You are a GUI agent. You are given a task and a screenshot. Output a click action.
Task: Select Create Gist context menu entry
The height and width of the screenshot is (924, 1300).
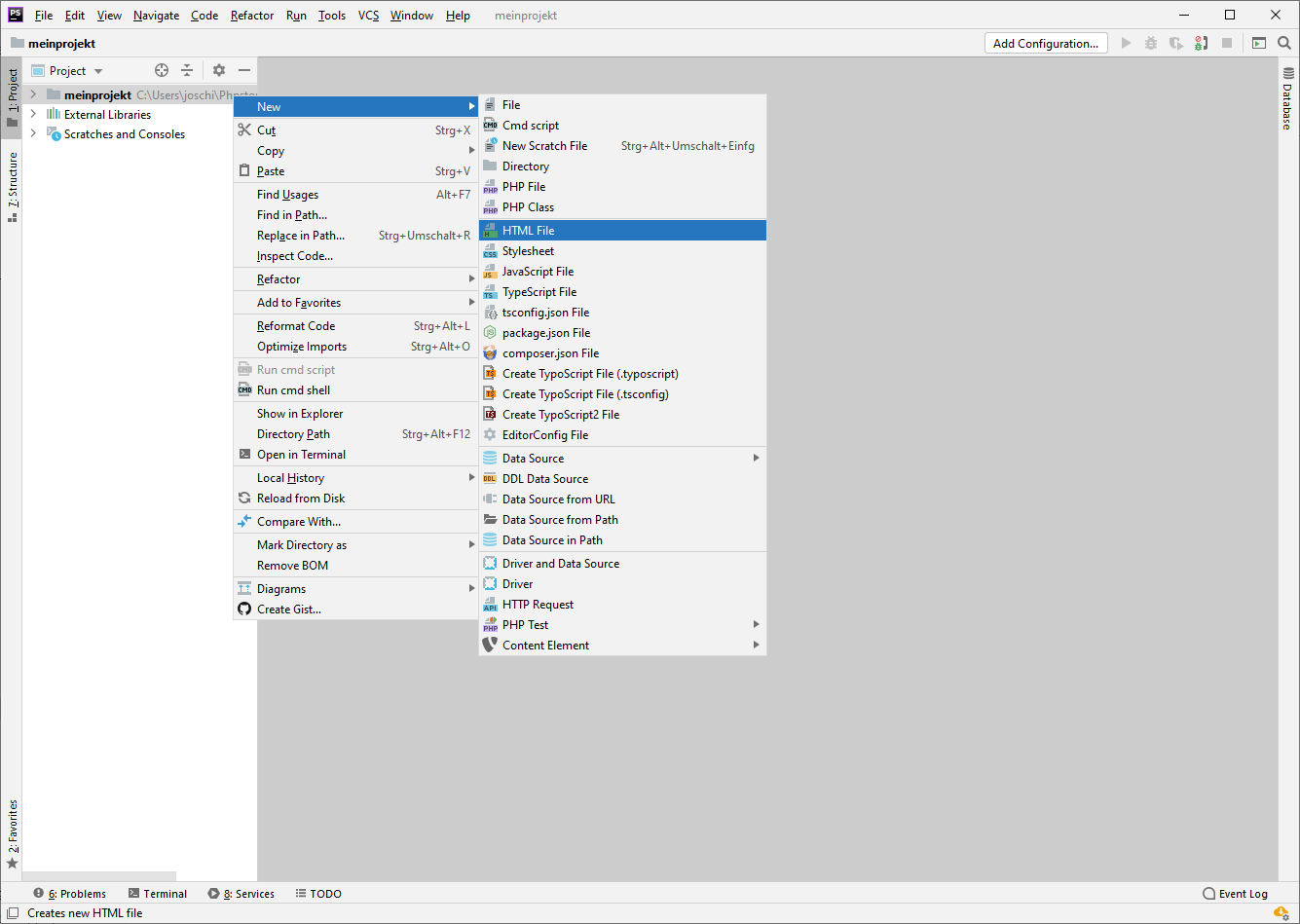coord(288,610)
